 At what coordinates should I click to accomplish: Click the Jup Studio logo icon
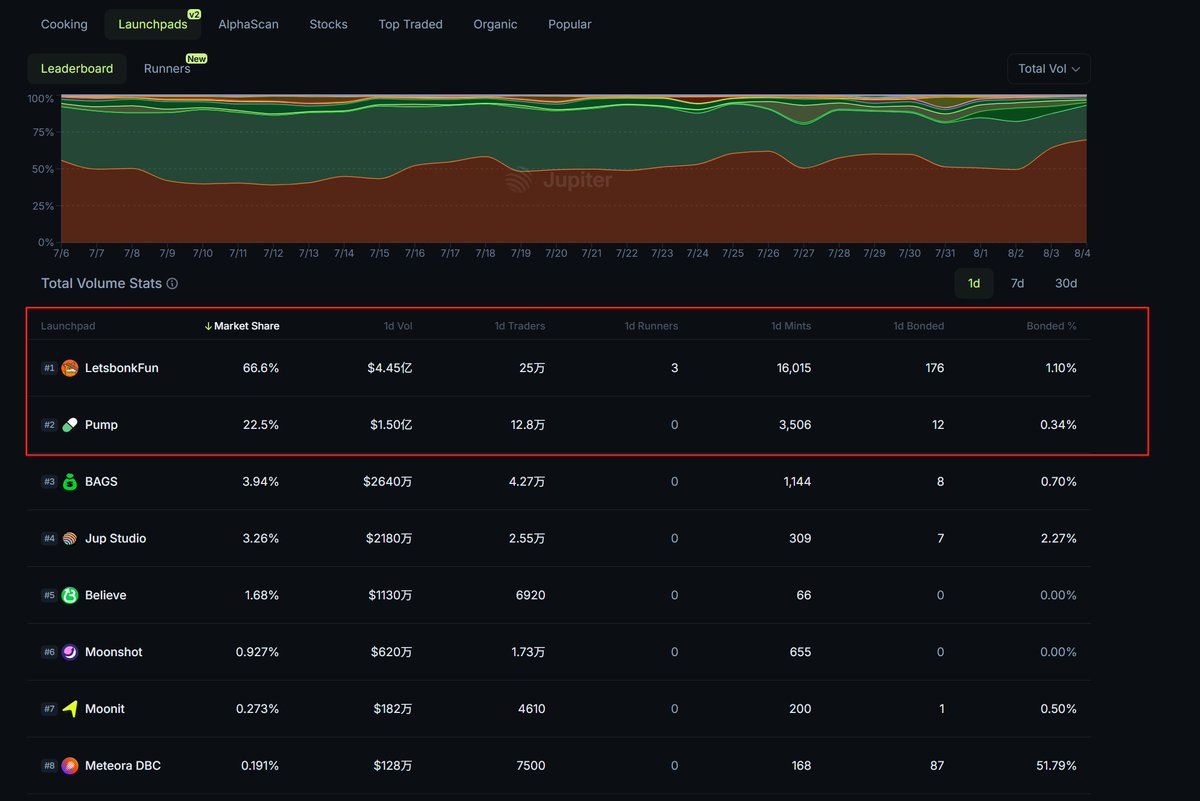pos(69,539)
